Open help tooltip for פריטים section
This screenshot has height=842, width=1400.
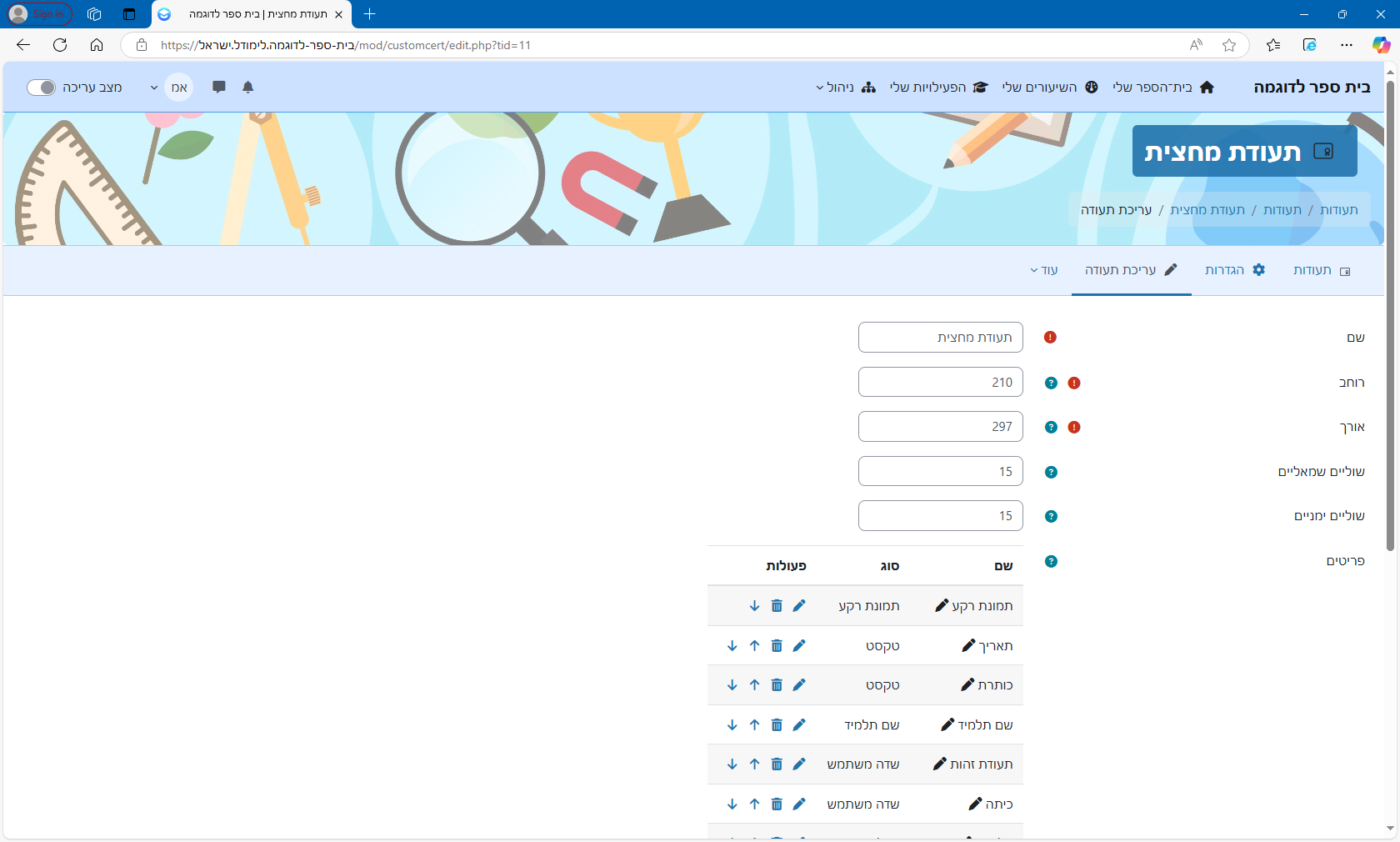coord(1051,561)
